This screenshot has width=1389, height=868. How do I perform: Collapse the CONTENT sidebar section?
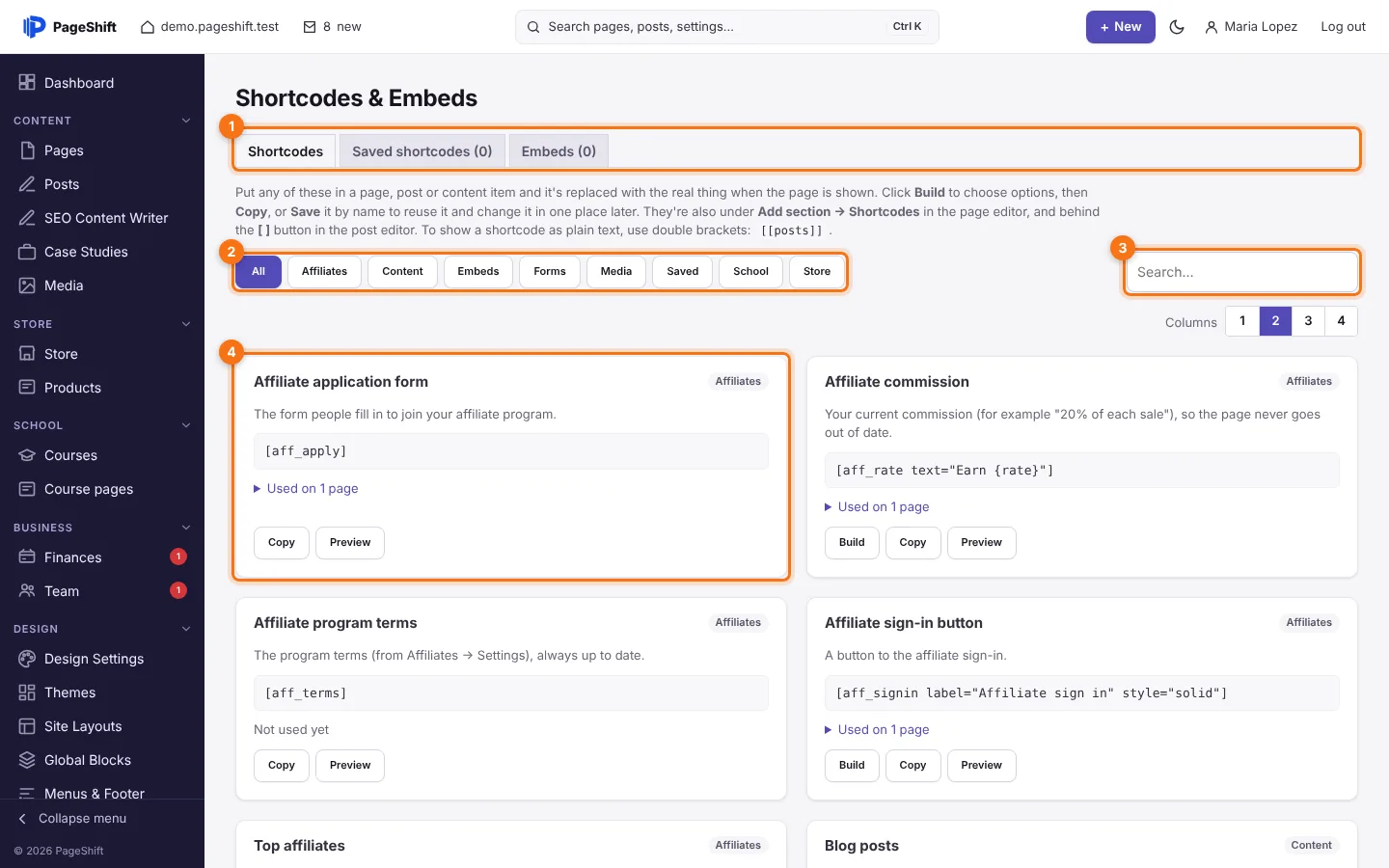point(186,121)
